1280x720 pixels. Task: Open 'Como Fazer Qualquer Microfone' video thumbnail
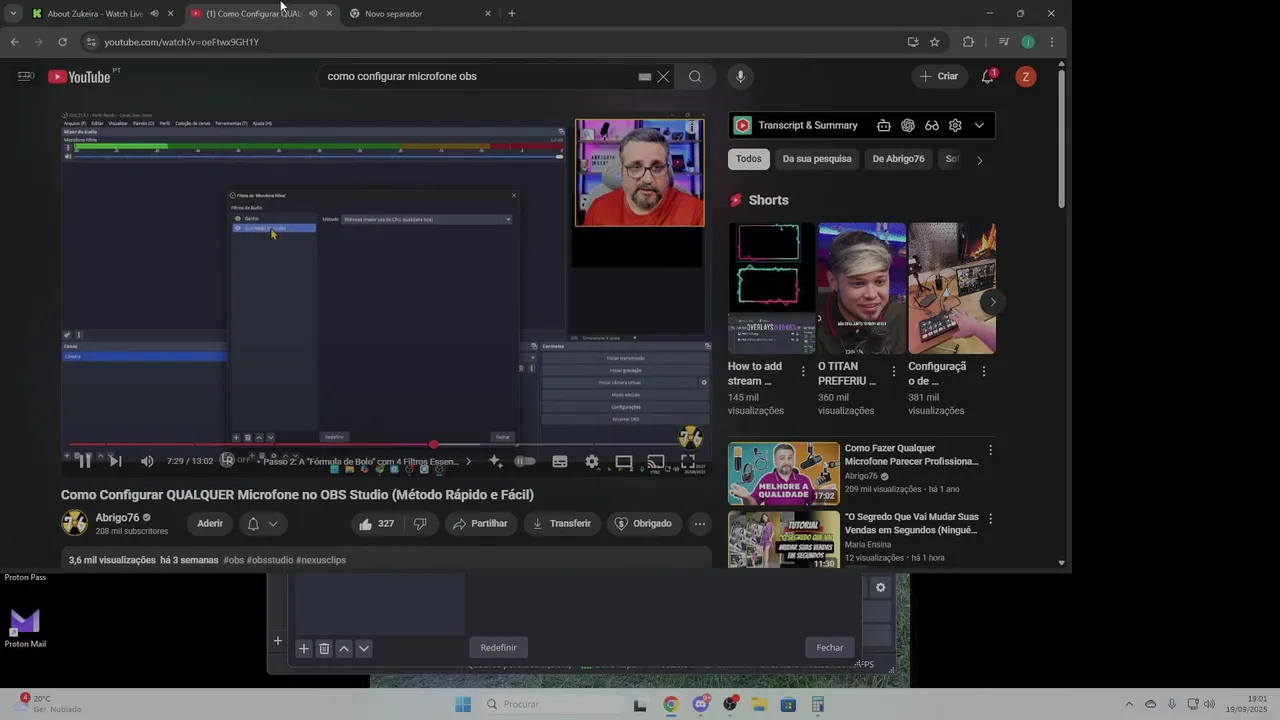pos(784,474)
